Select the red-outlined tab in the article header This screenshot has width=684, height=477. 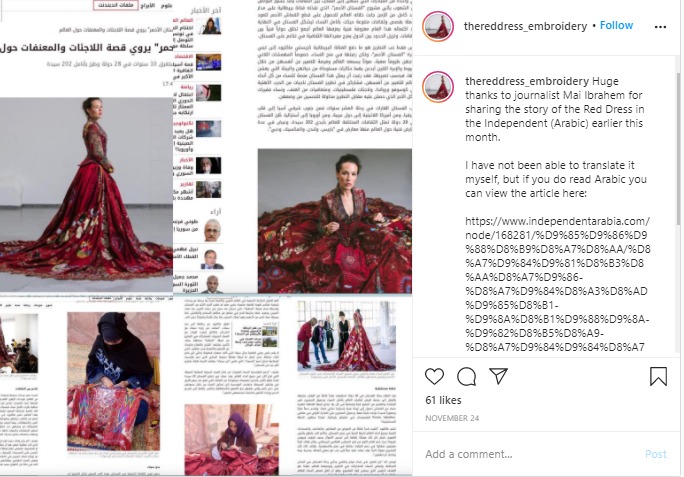(116, 5)
